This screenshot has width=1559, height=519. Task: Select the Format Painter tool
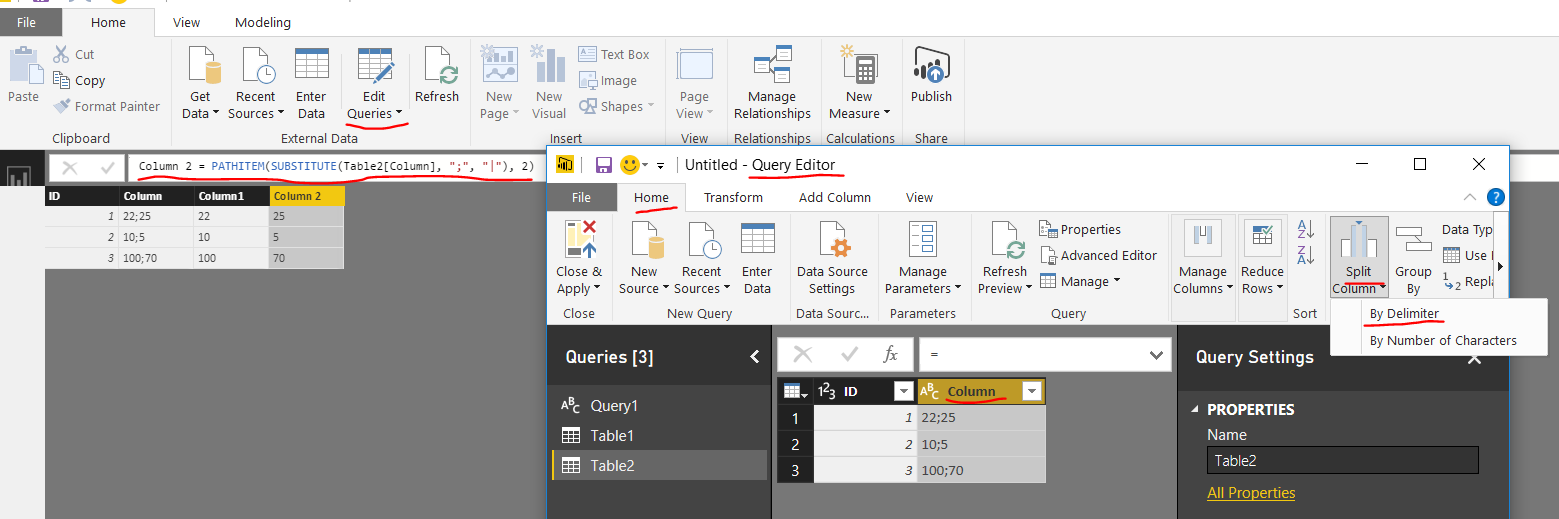click(106, 106)
